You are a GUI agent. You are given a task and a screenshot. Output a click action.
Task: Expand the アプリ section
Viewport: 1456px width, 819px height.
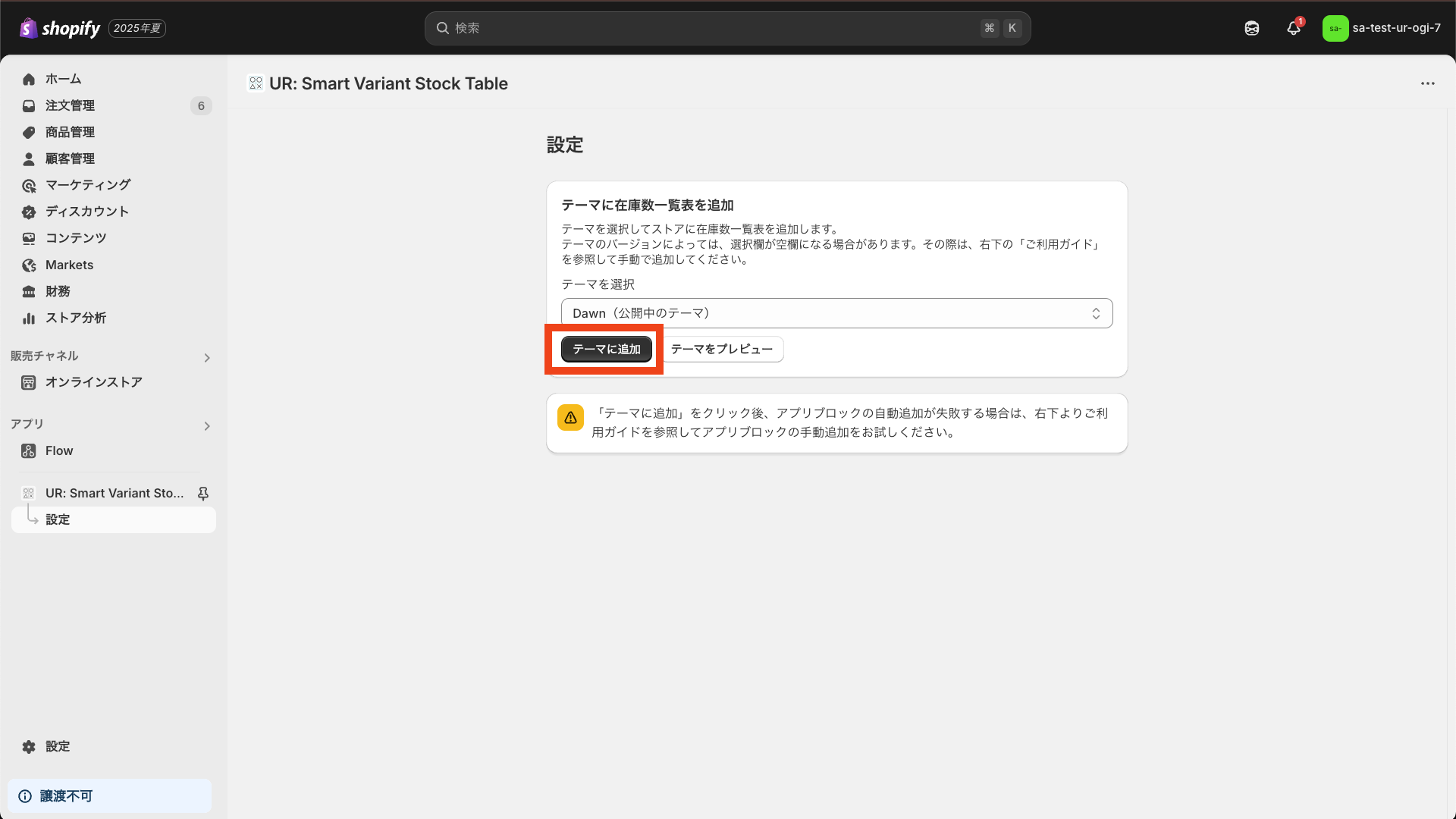tap(207, 425)
